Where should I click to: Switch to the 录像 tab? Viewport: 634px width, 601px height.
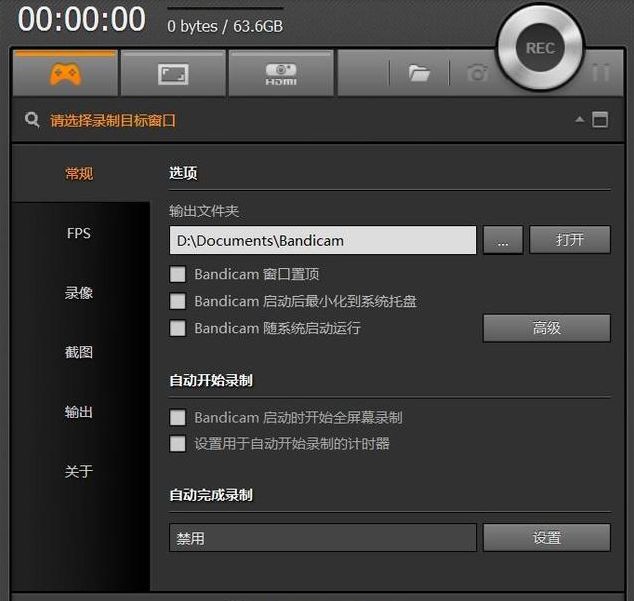pyautogui.click(x=79, y=293)
